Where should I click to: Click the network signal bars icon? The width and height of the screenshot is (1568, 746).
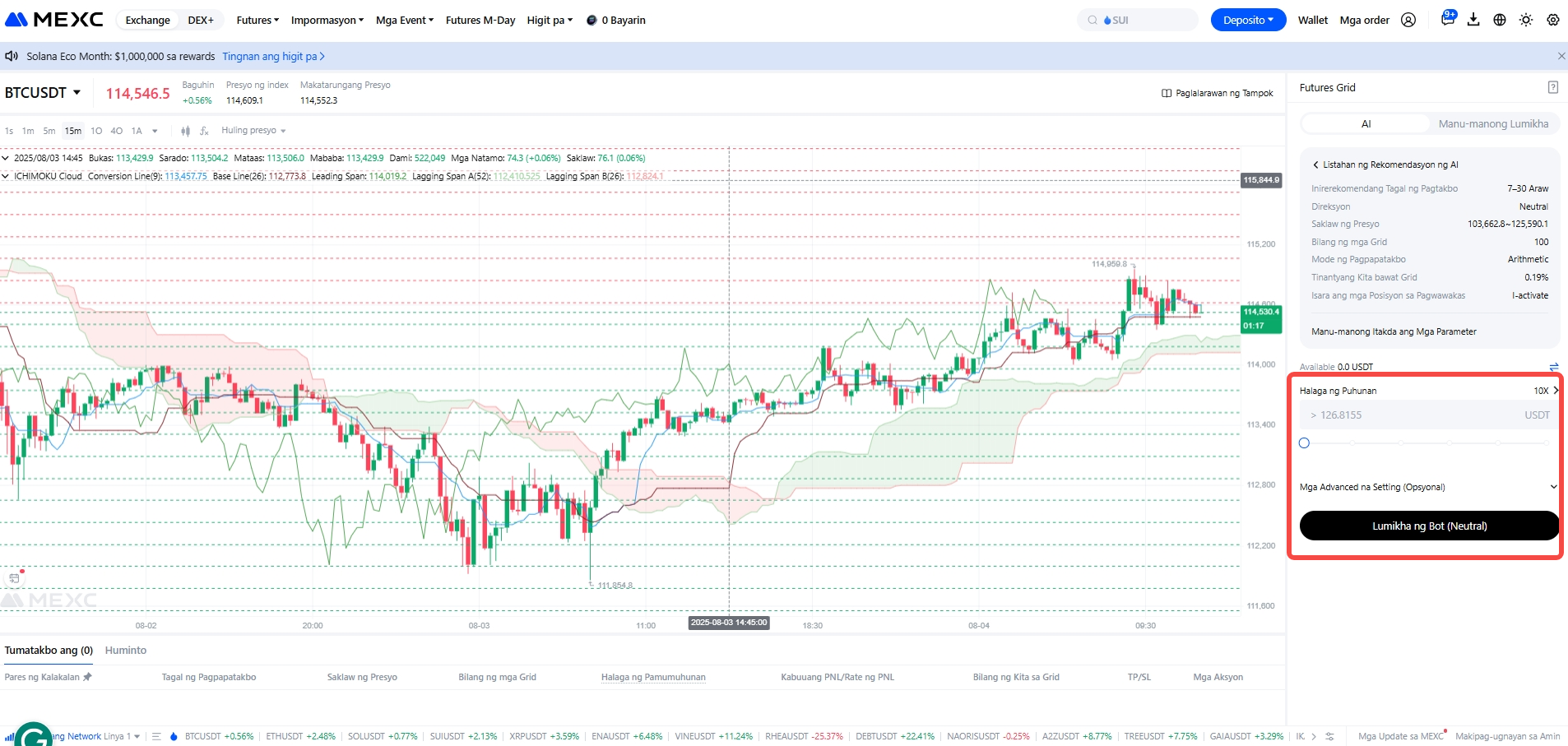click(x=9, y=736)
